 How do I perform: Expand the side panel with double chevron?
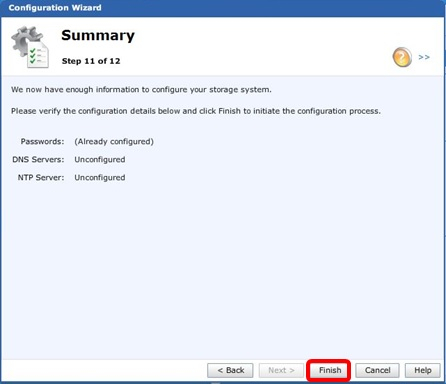click(x=424, y=57)
